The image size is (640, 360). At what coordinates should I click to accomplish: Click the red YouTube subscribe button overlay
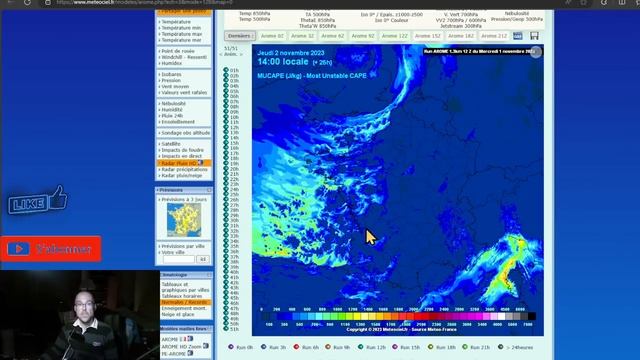point(51,249)
